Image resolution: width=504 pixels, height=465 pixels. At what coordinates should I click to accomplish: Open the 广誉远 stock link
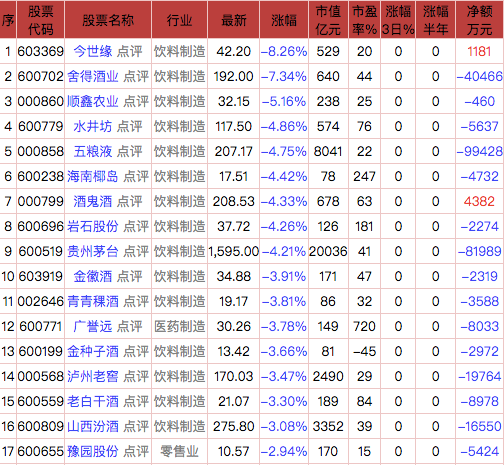93,326
